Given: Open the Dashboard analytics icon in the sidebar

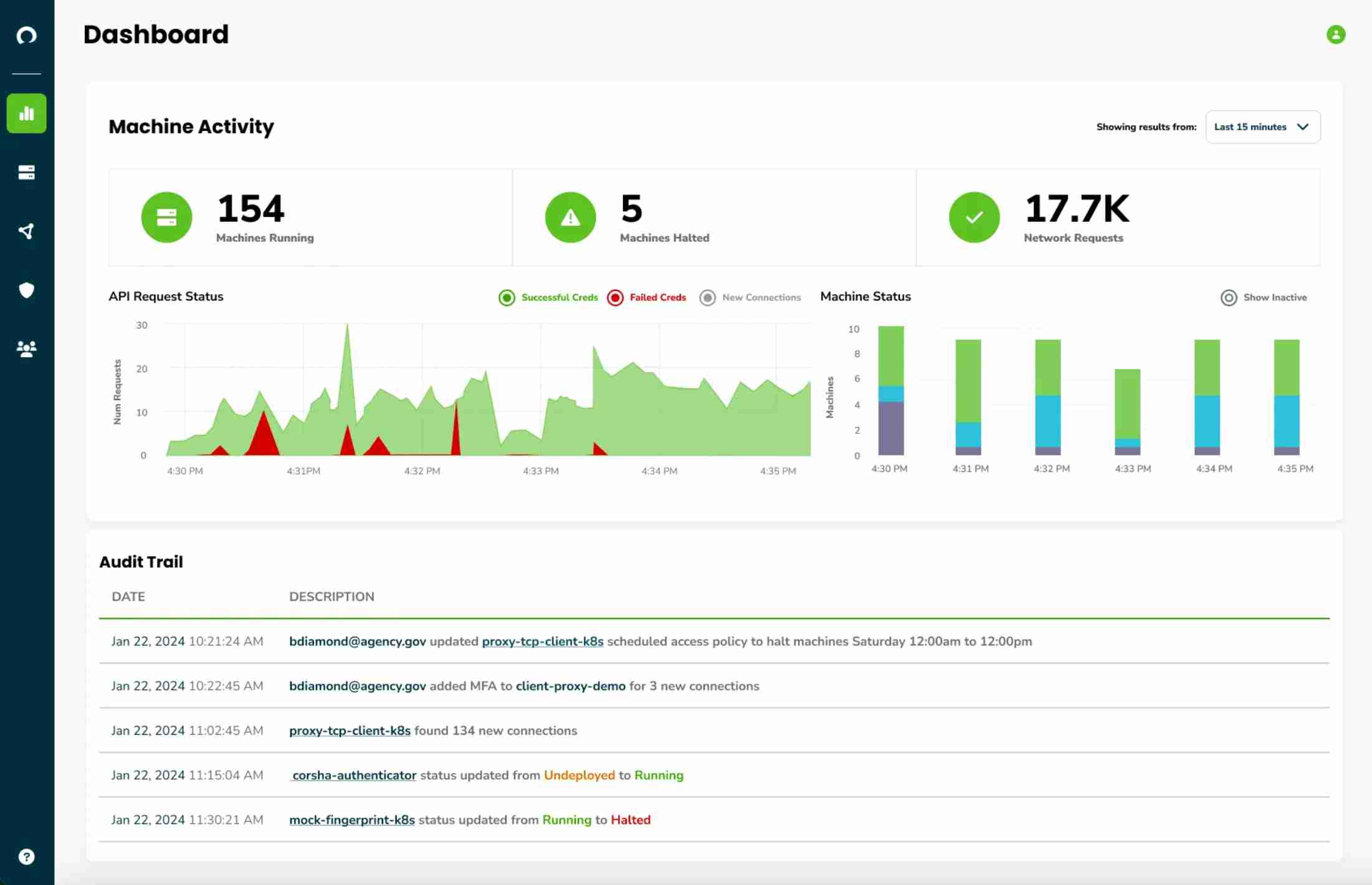Looking at the screenshot, I should pos(26,113).
